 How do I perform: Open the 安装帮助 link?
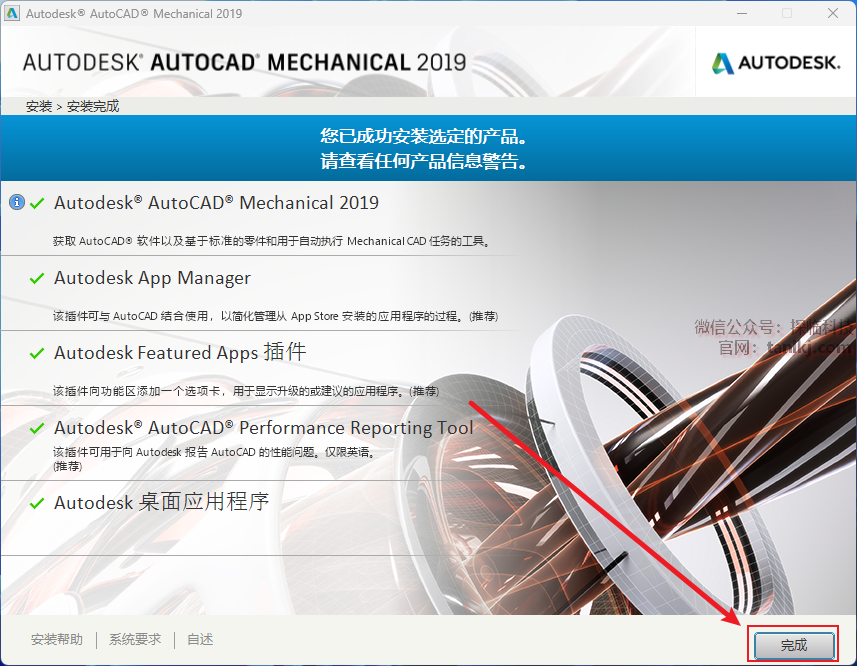pos(57,640)
